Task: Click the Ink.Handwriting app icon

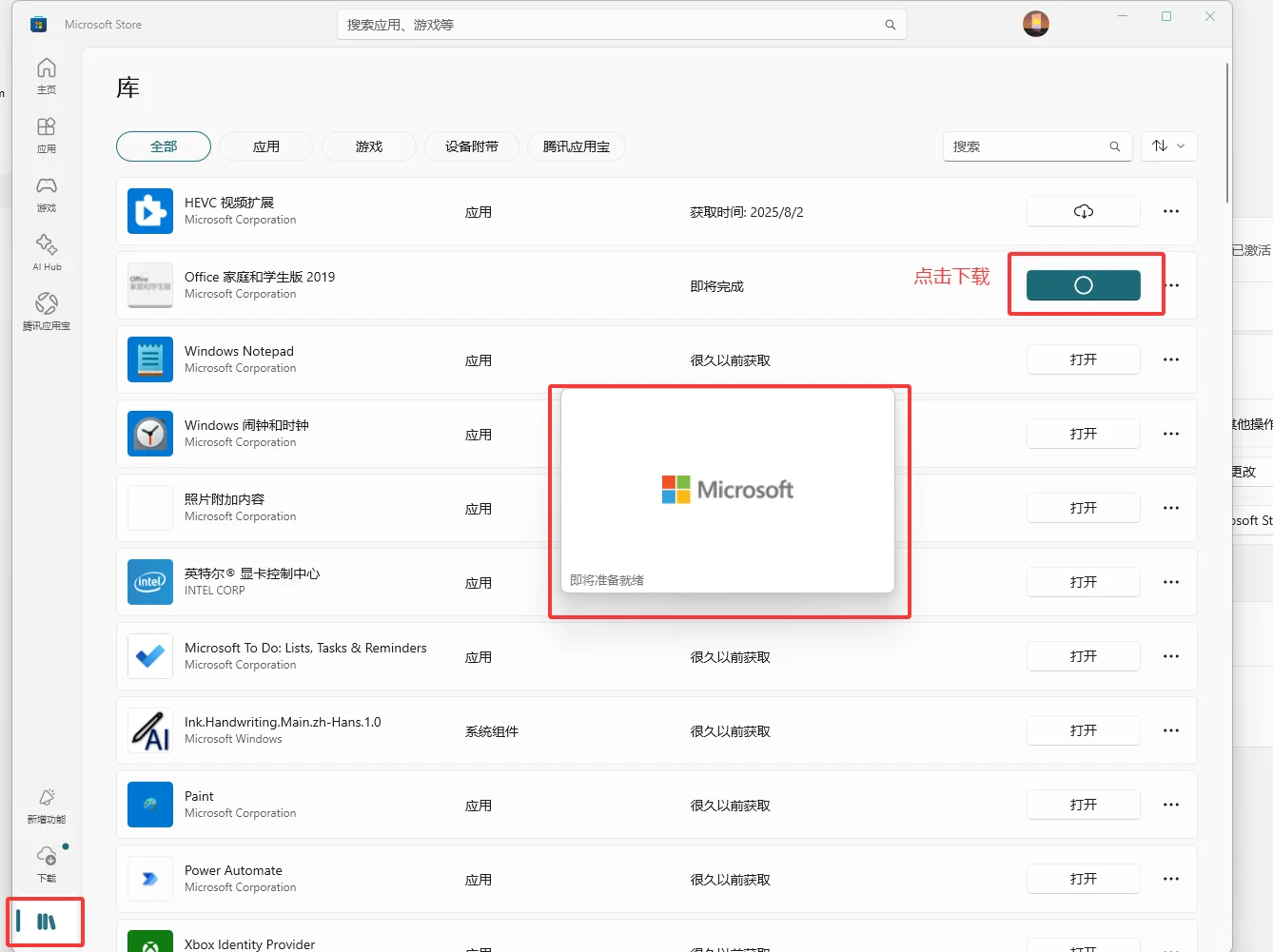Action: pyautogui.click(x=150, y=730)
